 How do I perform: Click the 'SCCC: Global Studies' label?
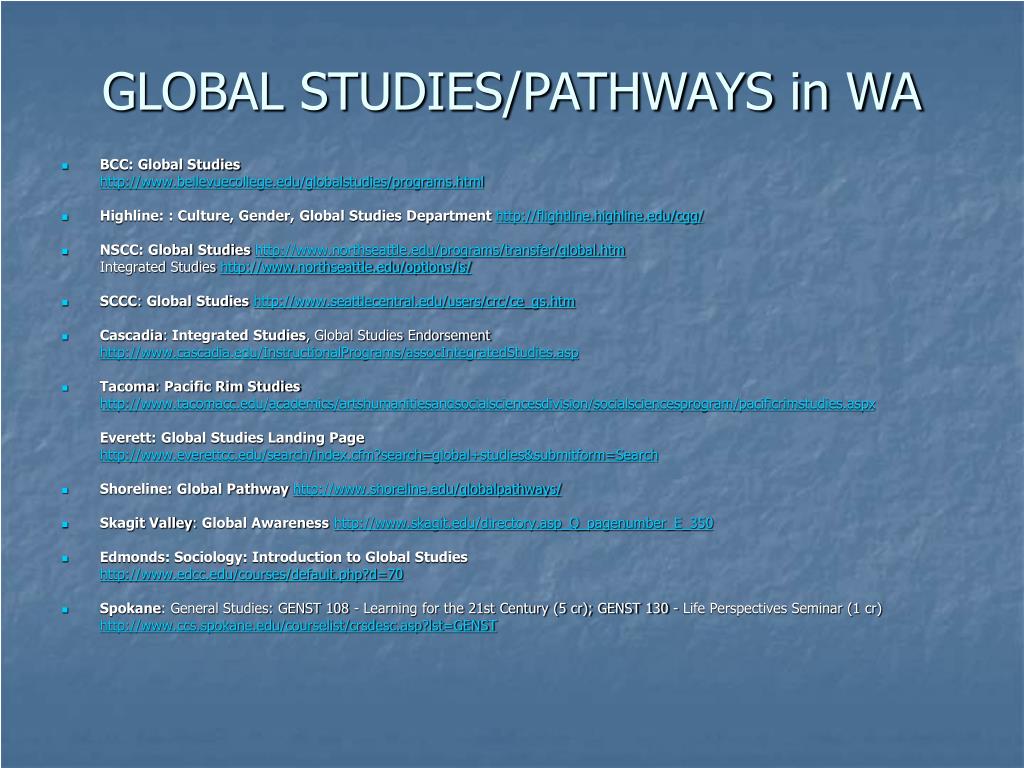[x=174, y=302]
